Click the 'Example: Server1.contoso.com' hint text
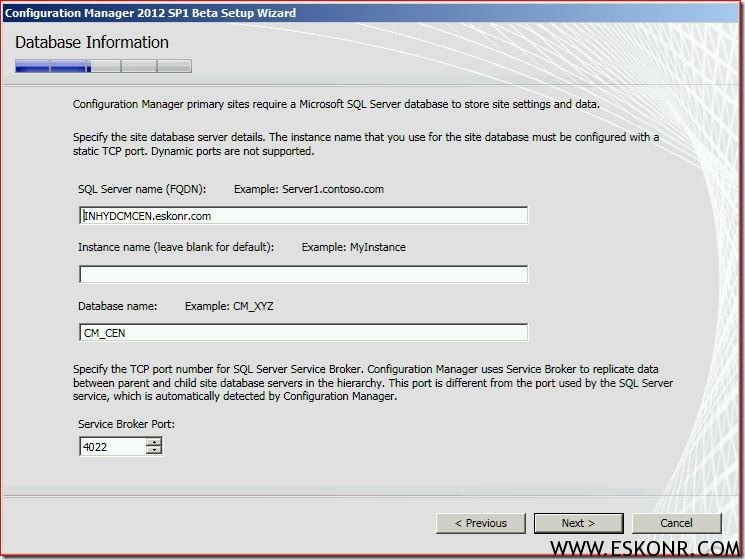 [309, 189]
